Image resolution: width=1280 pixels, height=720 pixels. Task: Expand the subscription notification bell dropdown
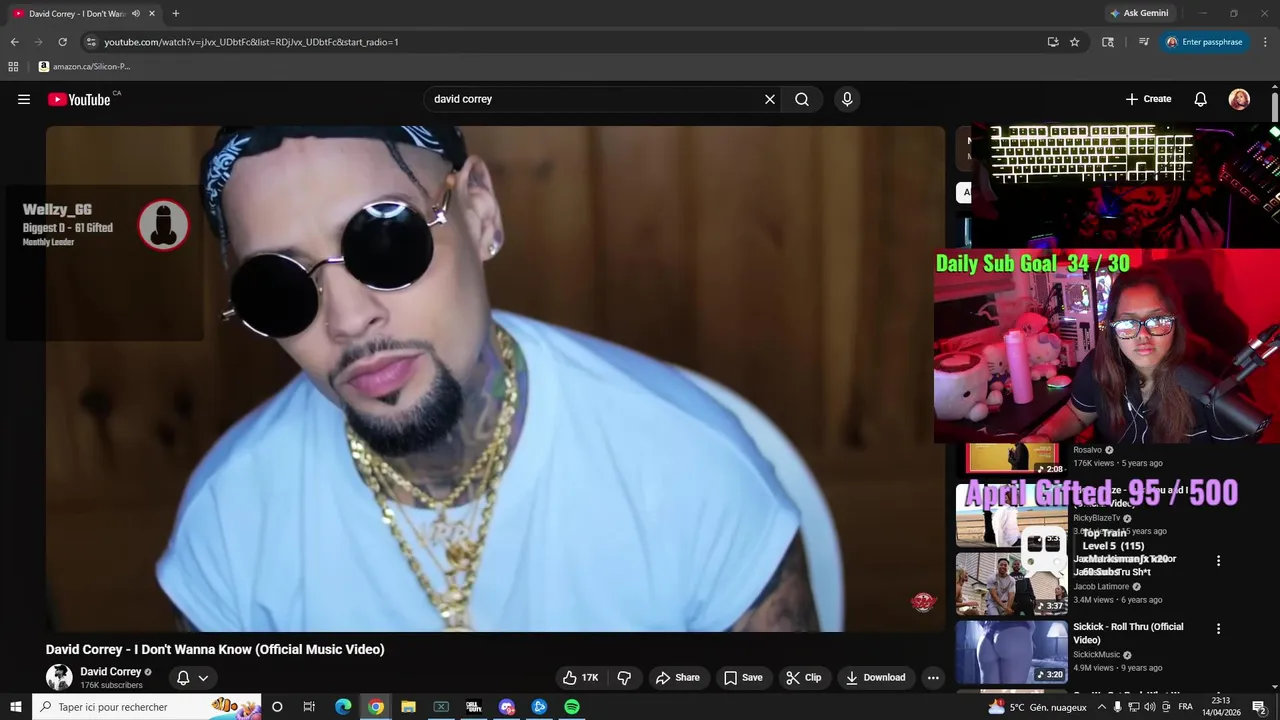click(x=193, y=677)
